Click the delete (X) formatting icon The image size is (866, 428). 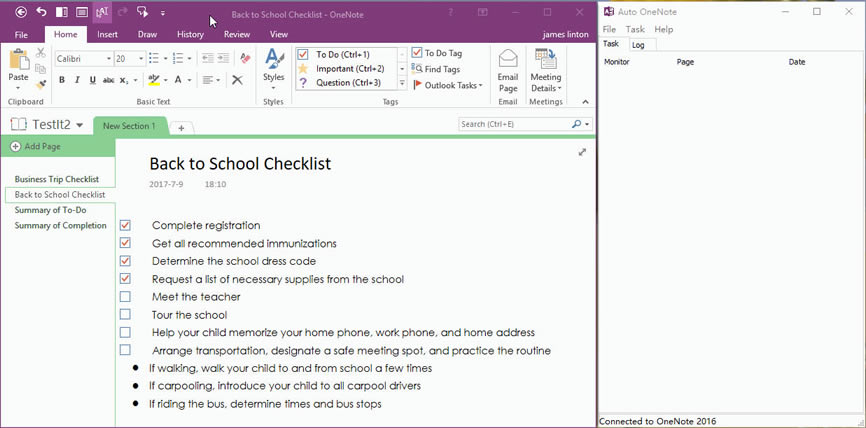pos(237,80)
